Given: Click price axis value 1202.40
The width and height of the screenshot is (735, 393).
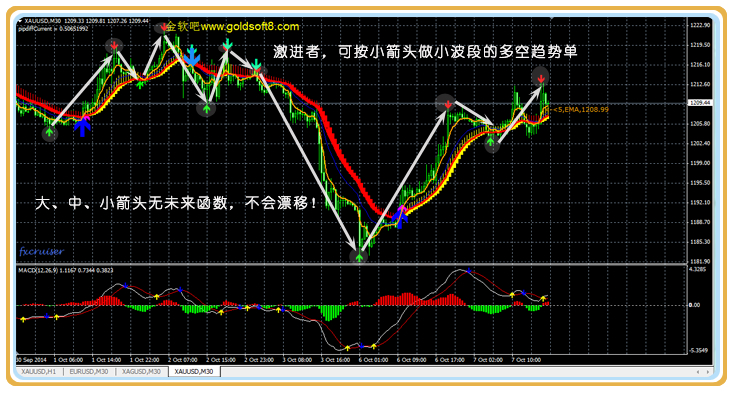Looking at the screenshot, I should [x=700, y=144].
